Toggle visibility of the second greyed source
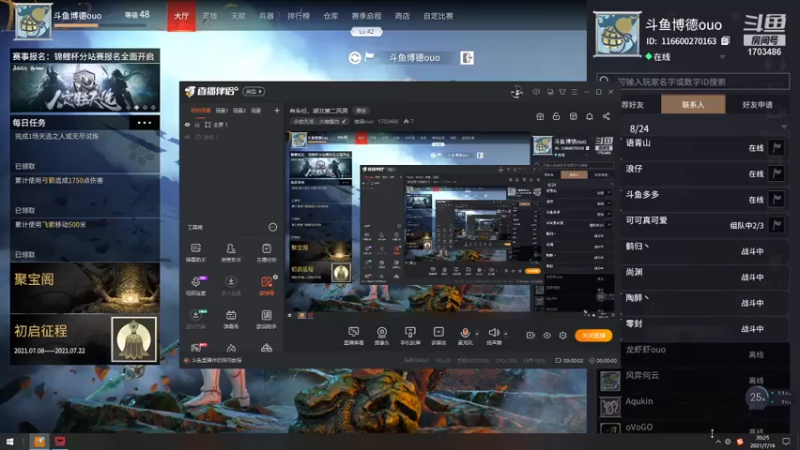Screen dimensions: 800x450 click(x=187, y=137)
